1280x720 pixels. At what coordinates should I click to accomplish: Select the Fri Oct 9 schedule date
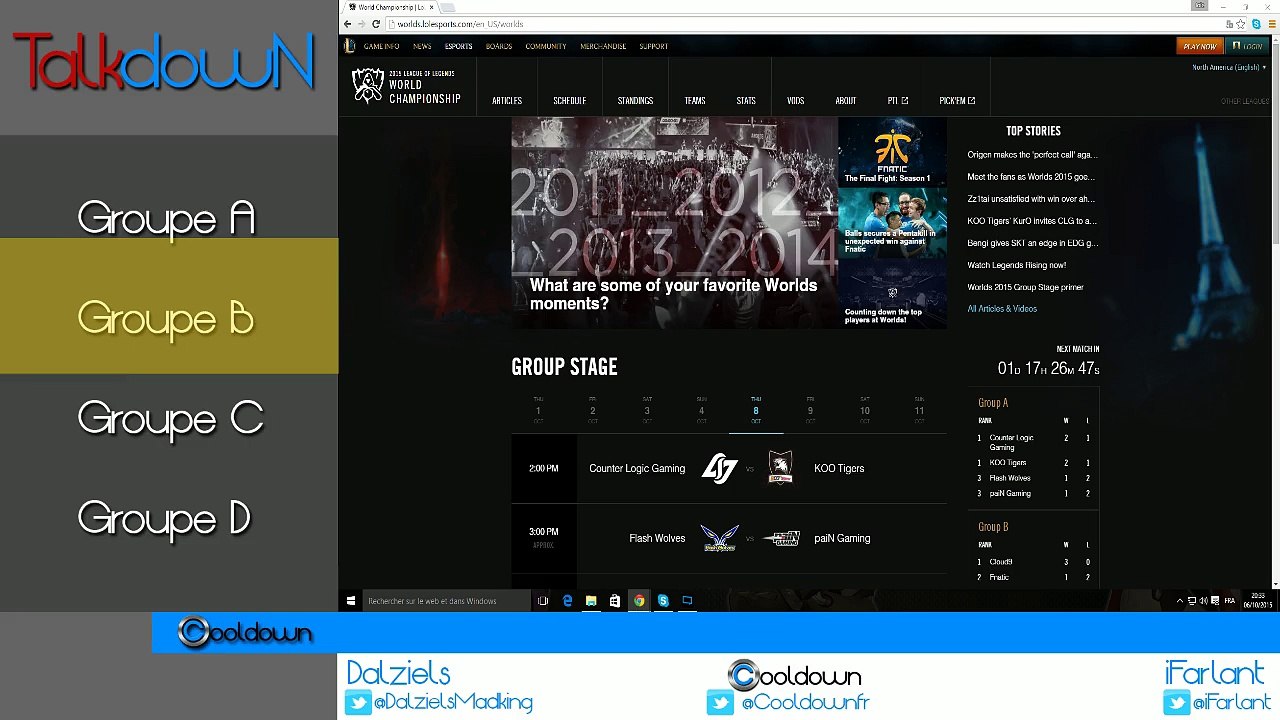[x=810, y=412]
